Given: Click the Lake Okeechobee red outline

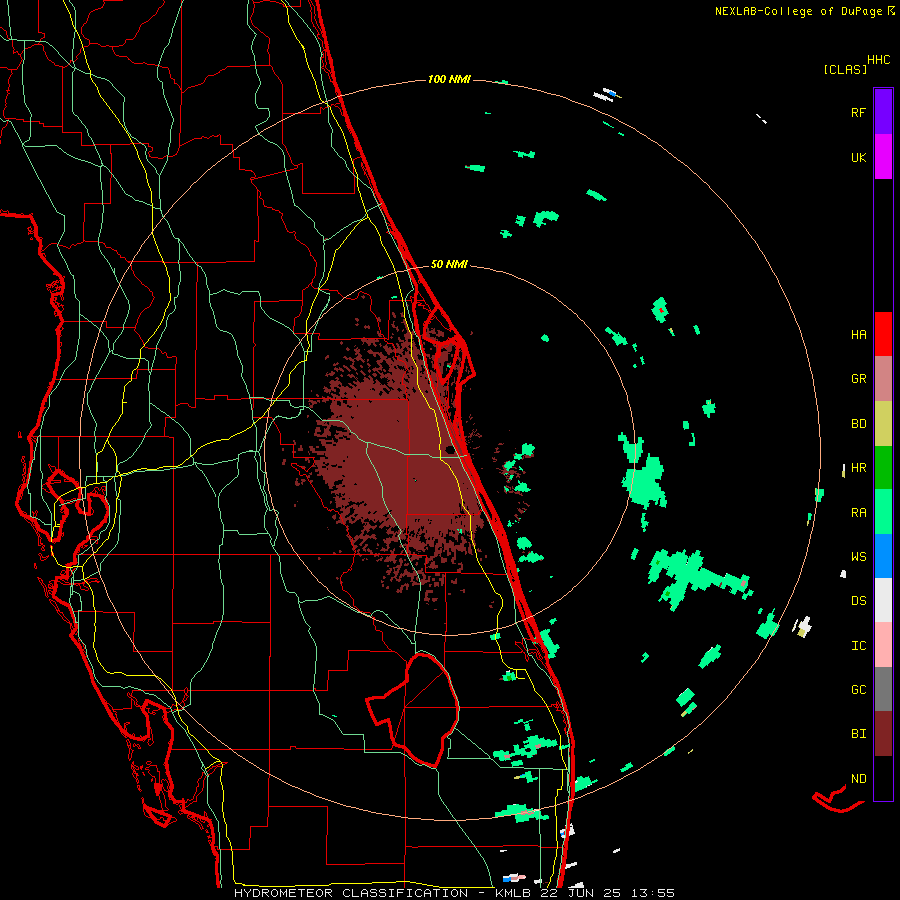Looking at the screenshot, I should (x=413, y=710).
